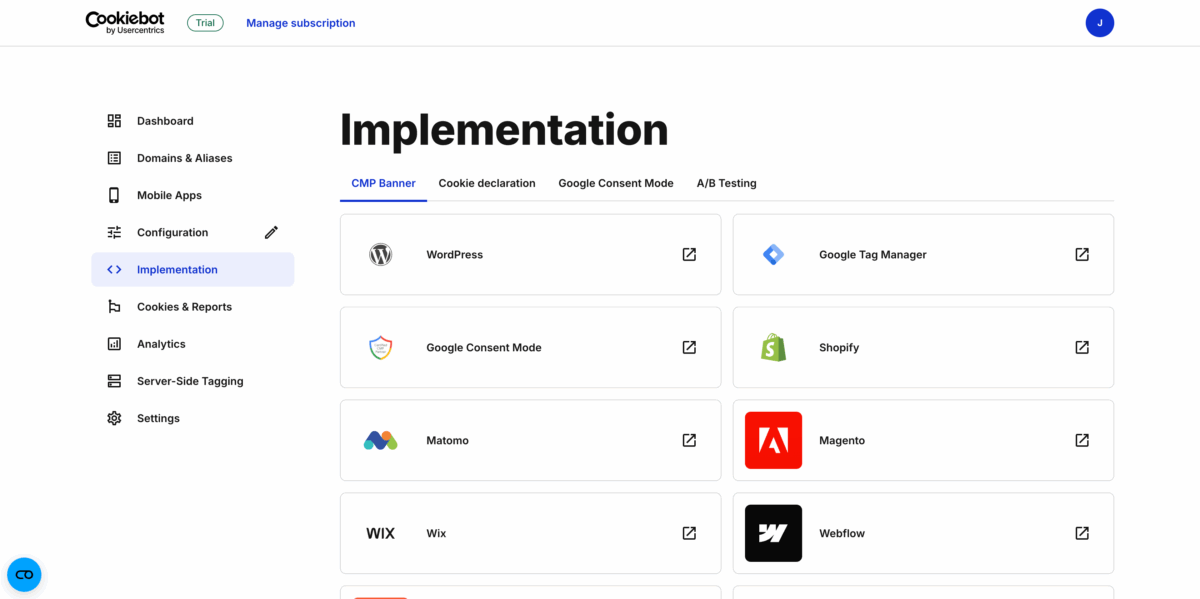Click the Google Tag Manager logo icon
The height and width of the screenshot is (599, 1200).
point(773,255)
